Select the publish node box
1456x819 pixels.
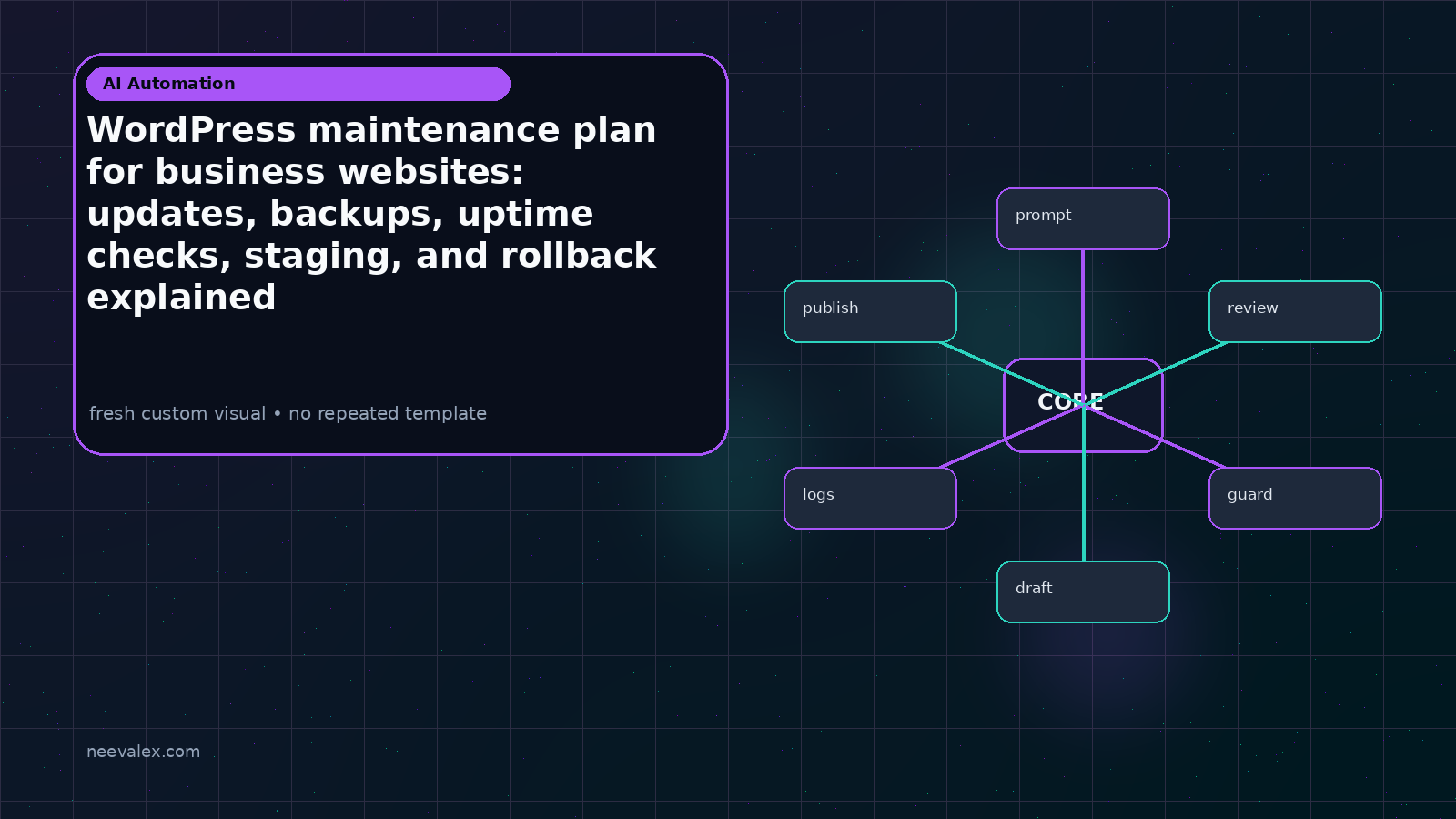pos(870,311)
